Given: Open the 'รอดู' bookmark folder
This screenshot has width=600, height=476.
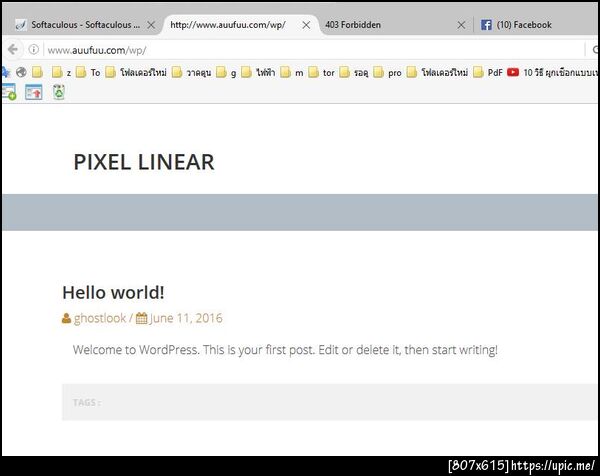Looking at the screenshot, I should (354, 72).
